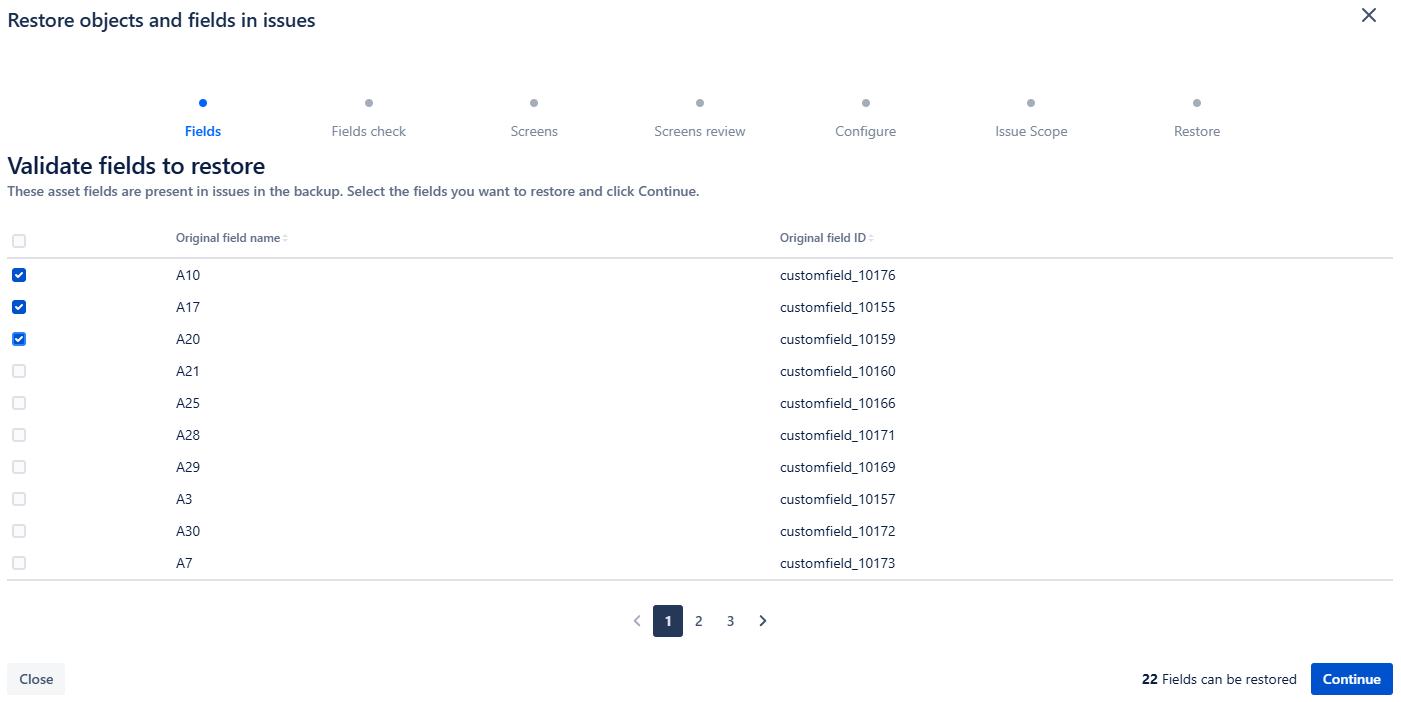
Task: Click customfield_10155 ID
Action: click(838, 307)
